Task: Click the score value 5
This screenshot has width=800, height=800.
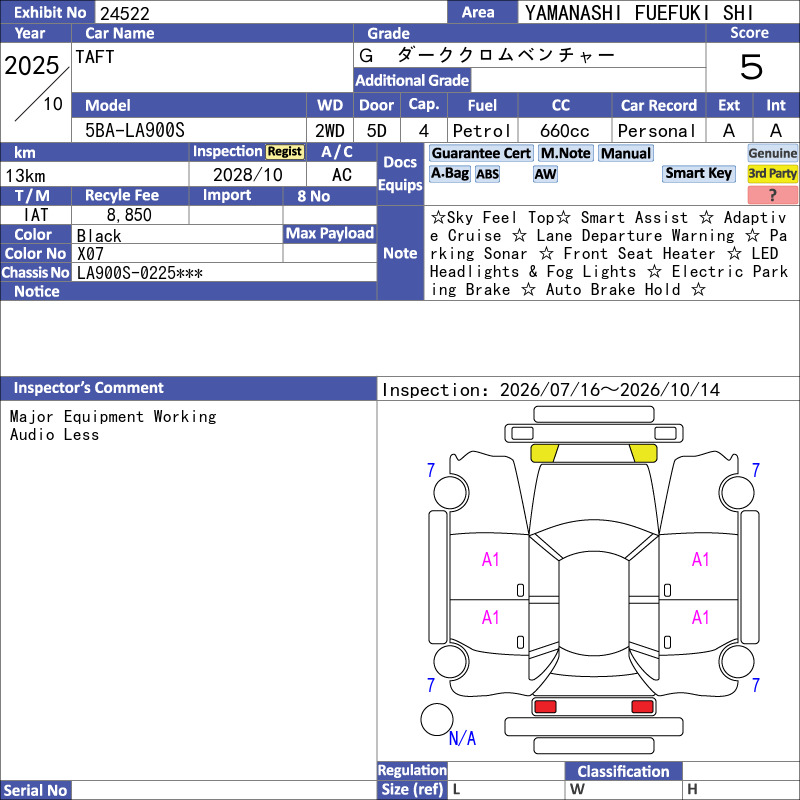Action: 752,67
